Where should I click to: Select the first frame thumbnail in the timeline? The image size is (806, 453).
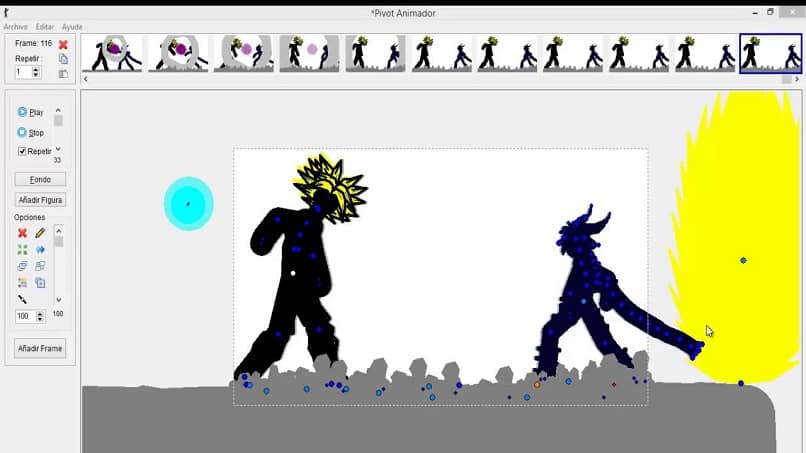112,53
